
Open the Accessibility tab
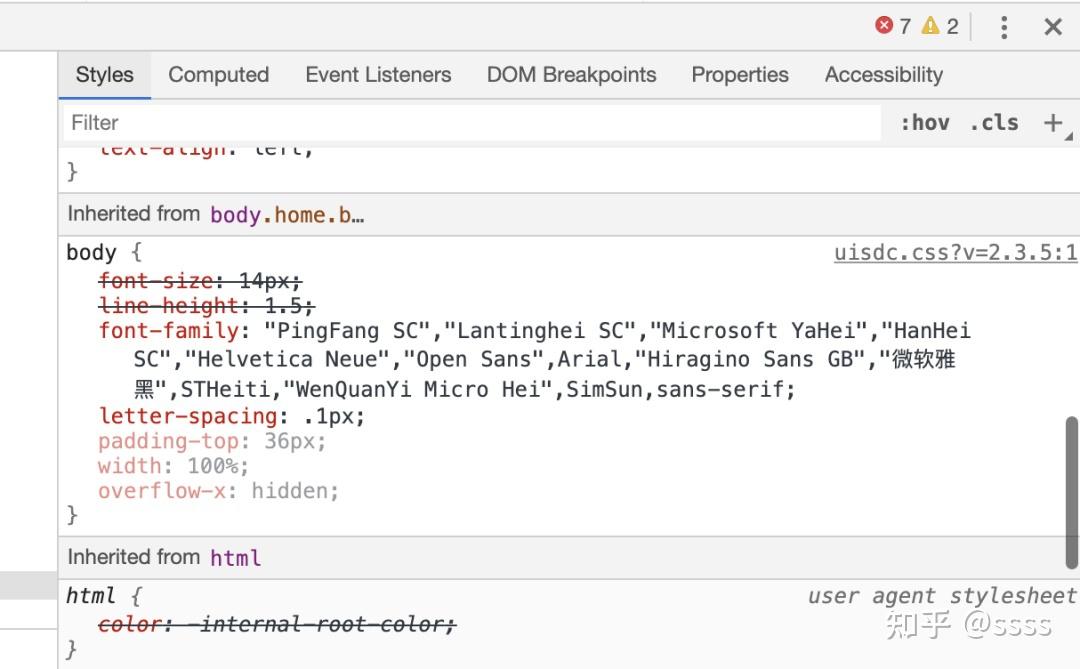[883, 75]
